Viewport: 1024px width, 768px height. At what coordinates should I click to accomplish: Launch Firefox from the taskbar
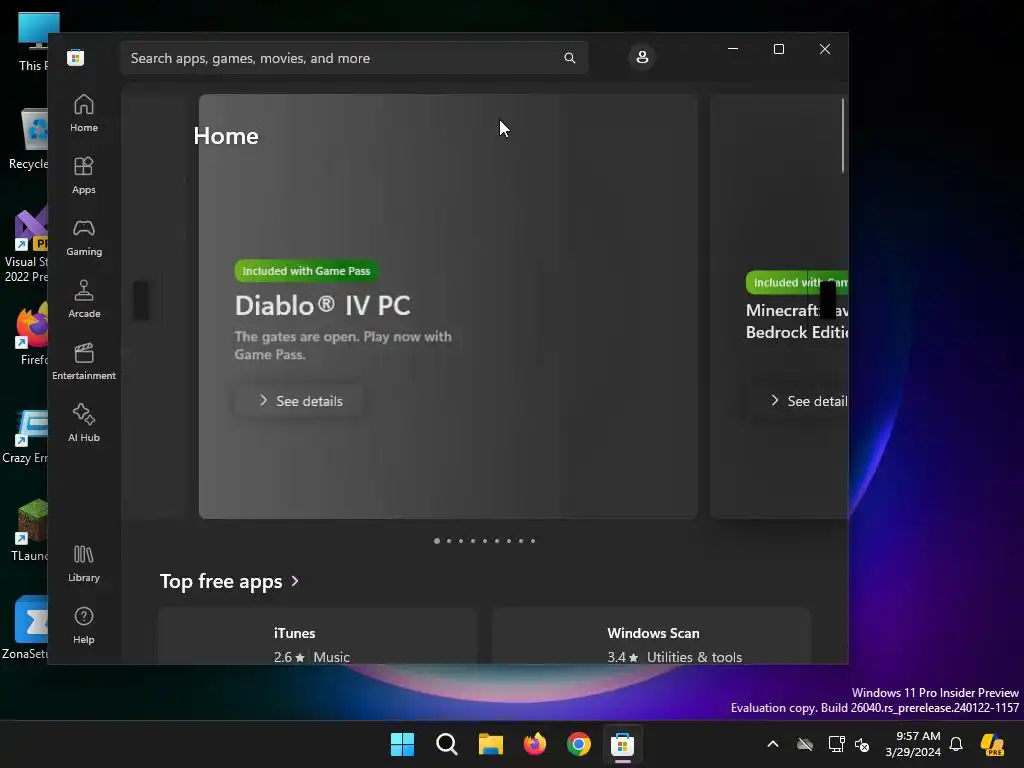535,744
